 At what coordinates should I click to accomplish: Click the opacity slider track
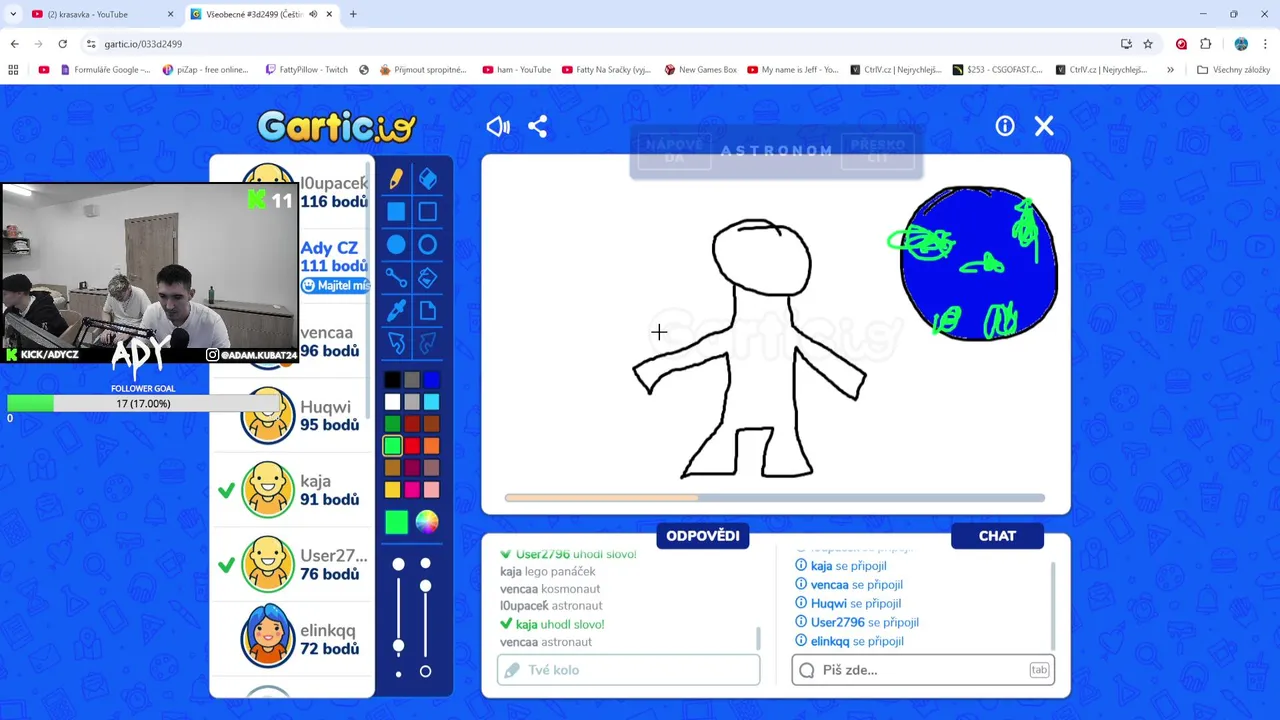click(x=425, y=615)
